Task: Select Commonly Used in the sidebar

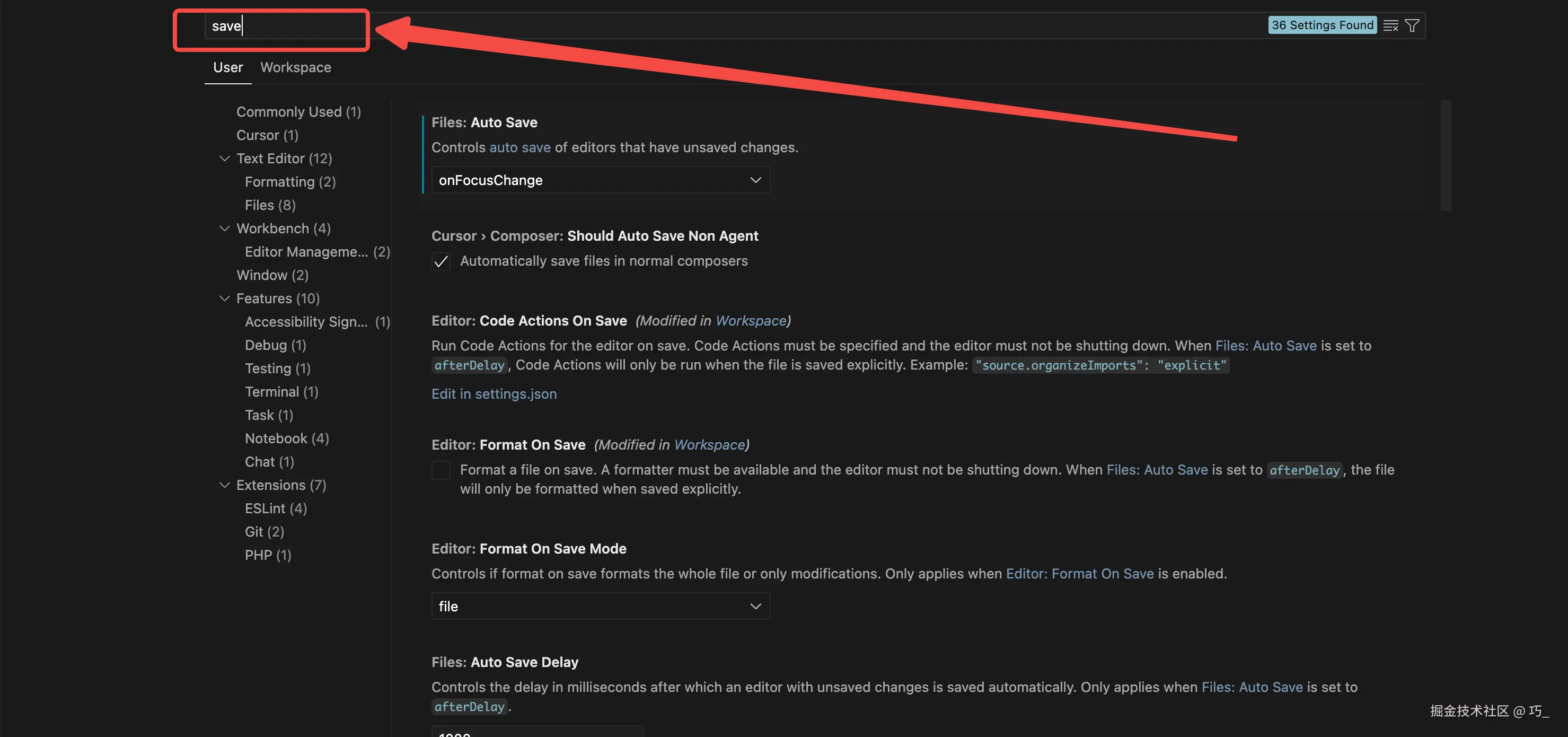Action: tap(298, 112)
